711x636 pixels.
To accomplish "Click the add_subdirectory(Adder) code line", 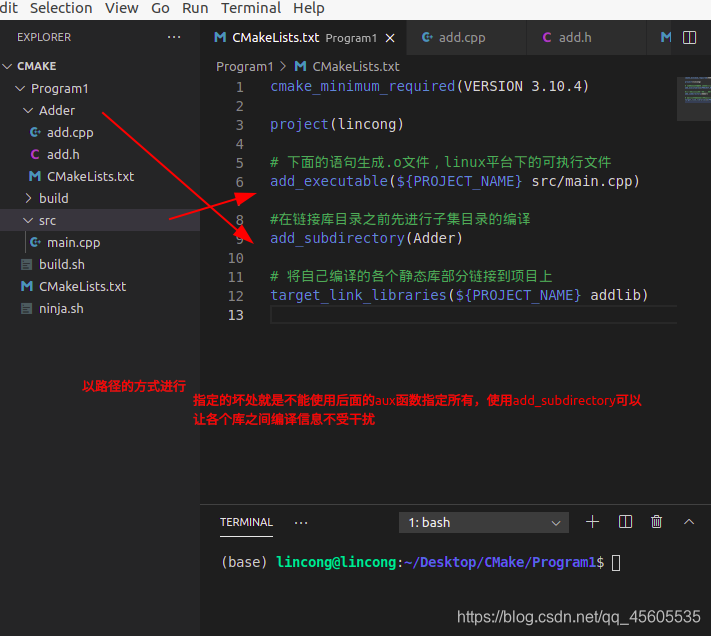I will (366, 238).
